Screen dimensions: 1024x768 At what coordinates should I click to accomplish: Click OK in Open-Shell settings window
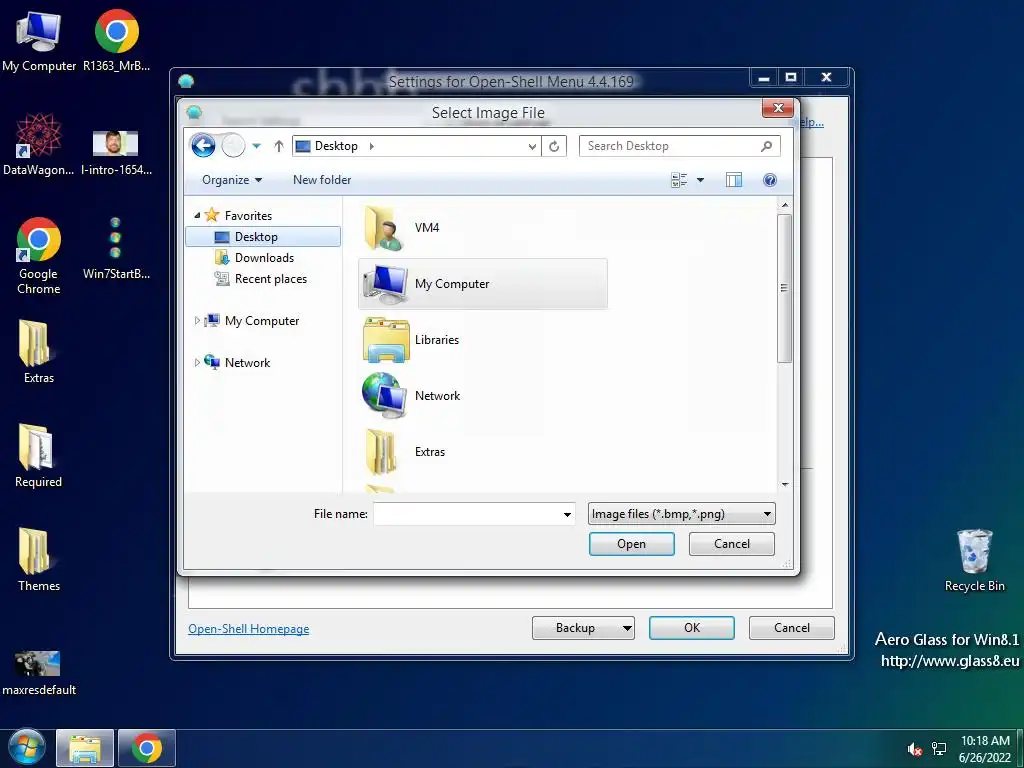tap(692, 628)
